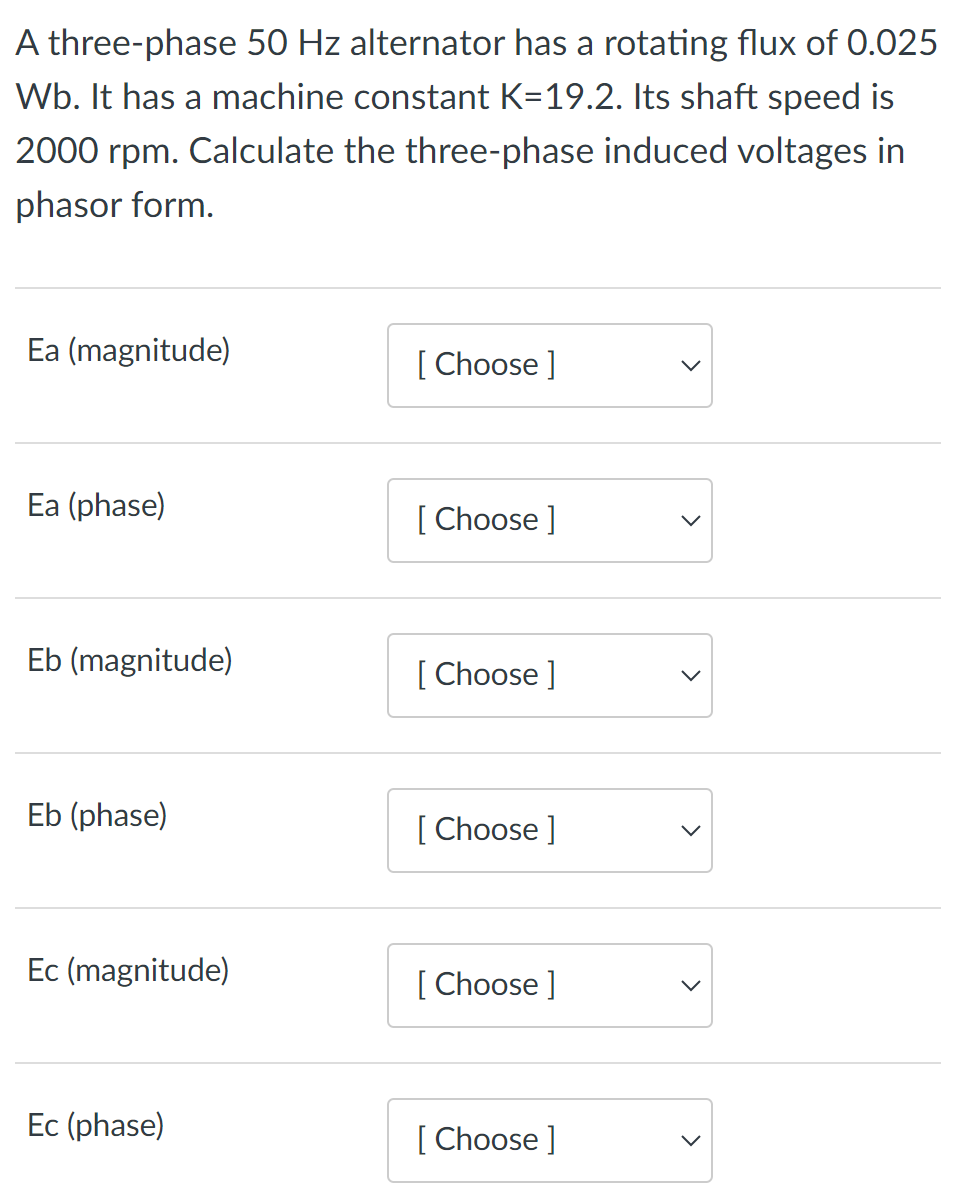
Task: Open the Eb (magnitude) dropdown
Action: point(549,675)
